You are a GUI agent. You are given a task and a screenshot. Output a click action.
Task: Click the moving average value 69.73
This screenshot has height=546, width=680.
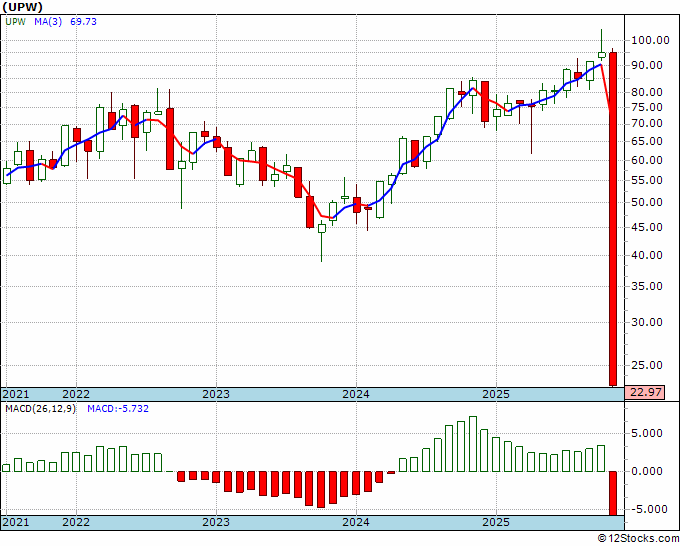coord(83,22)
